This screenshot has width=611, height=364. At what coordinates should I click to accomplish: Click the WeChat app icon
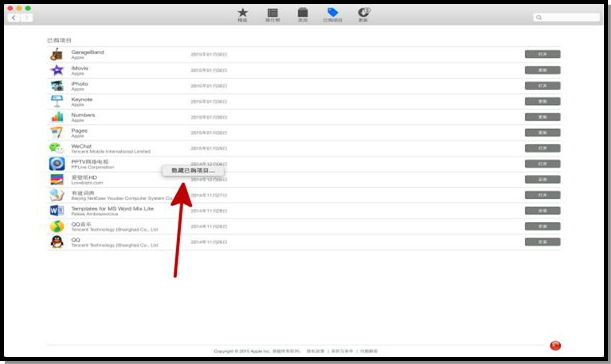(x=57, y=148)
